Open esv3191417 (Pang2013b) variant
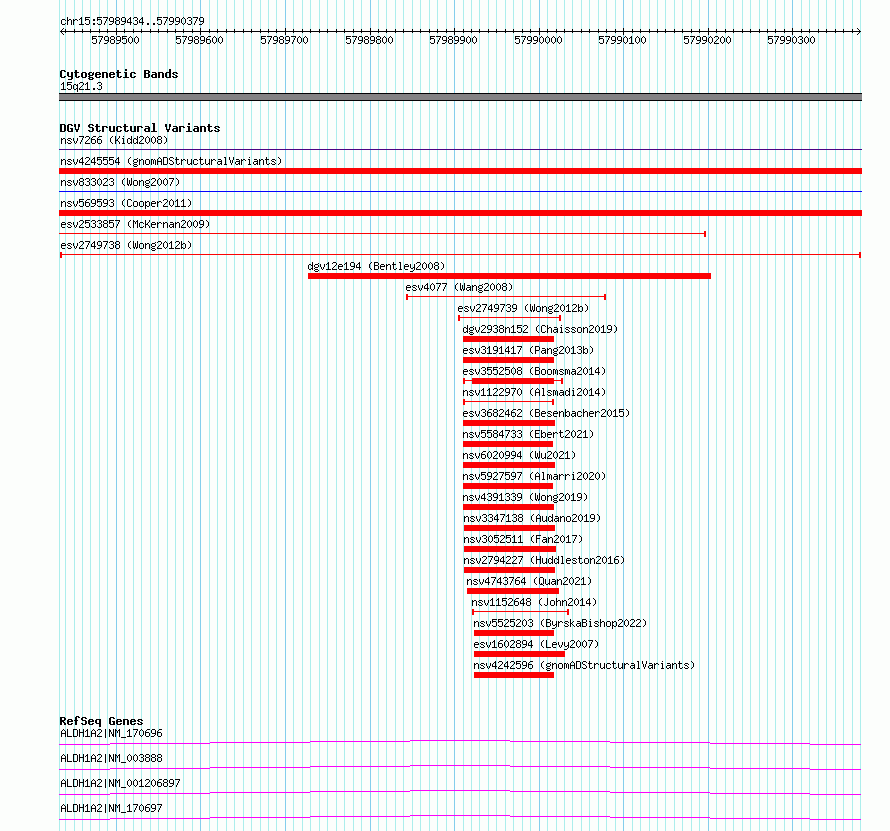Viewport: 890px width, 831px height. click(528, 350)
